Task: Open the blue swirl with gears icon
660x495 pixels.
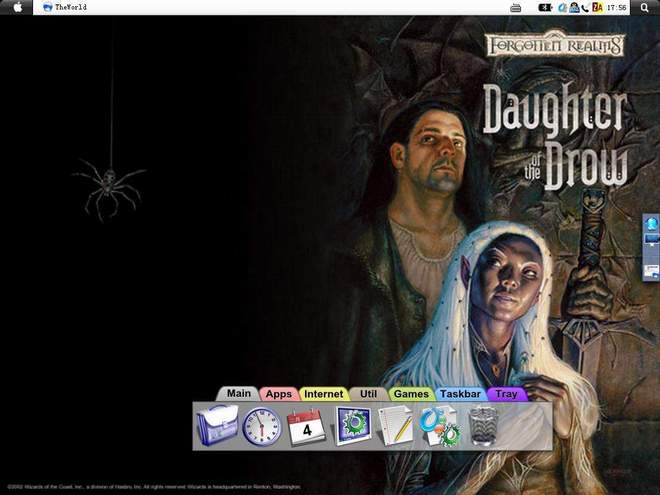Action: 440,426
